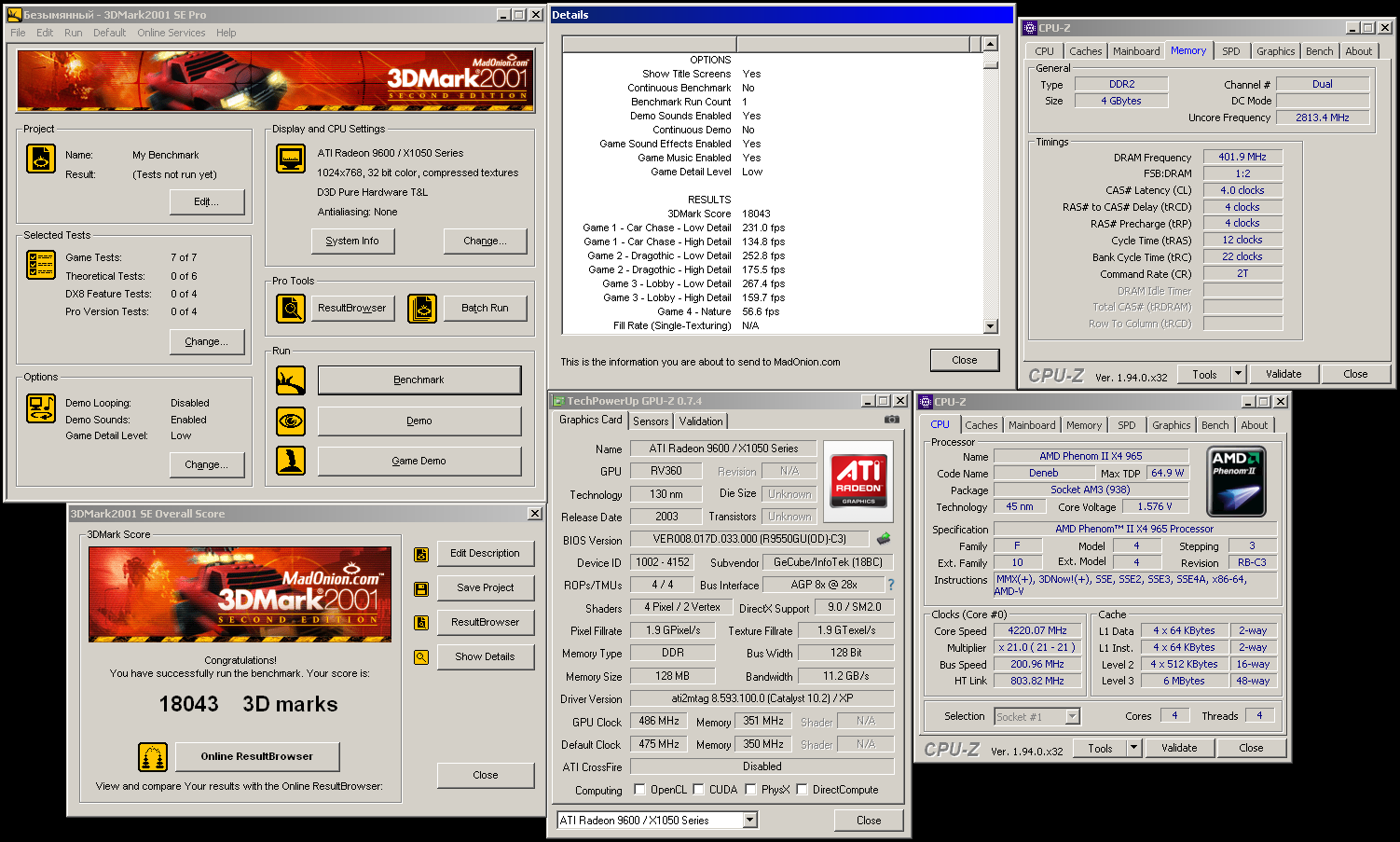
Task: Open the Online Services menu
Action: [172, 33]
